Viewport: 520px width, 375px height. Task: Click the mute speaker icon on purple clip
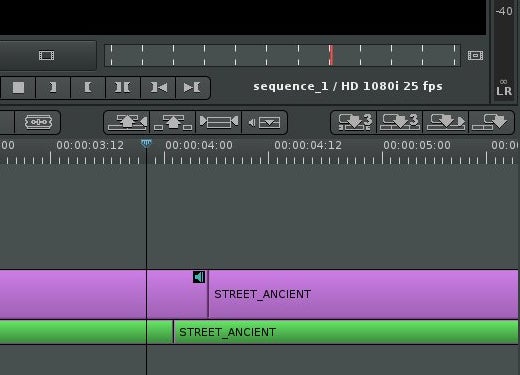point(199,277)
